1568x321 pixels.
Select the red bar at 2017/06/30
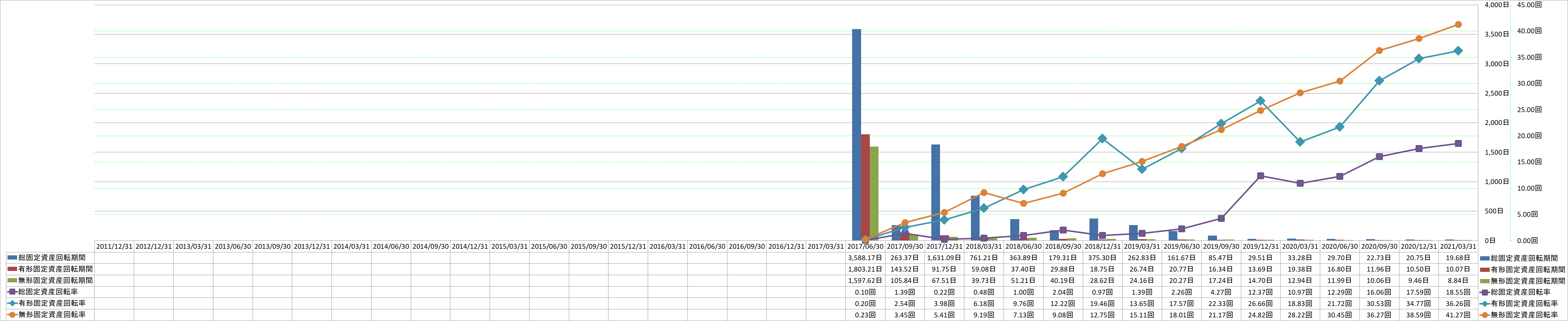[x=866, y=187]
